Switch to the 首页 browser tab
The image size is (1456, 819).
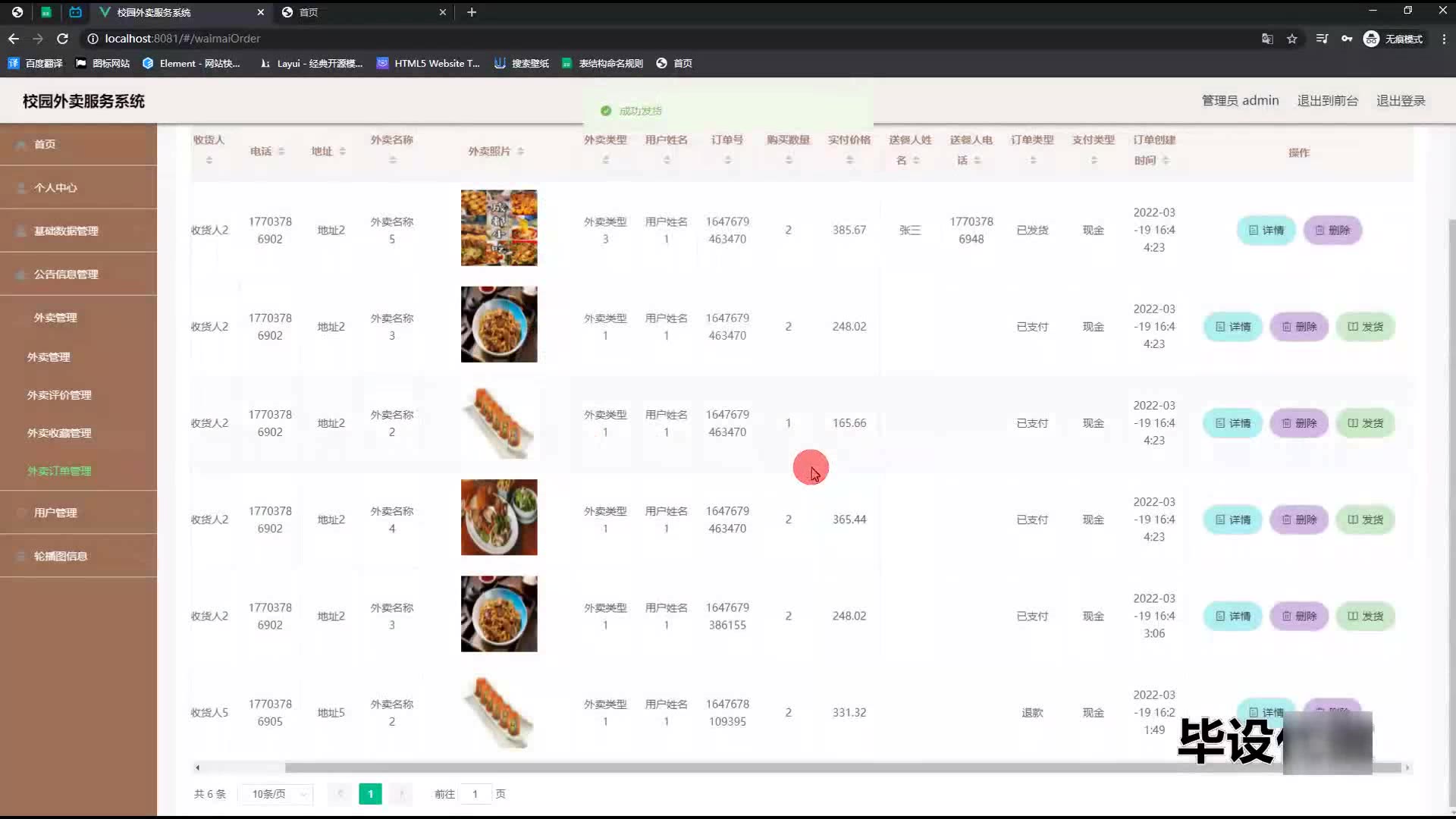pos(364,12)
